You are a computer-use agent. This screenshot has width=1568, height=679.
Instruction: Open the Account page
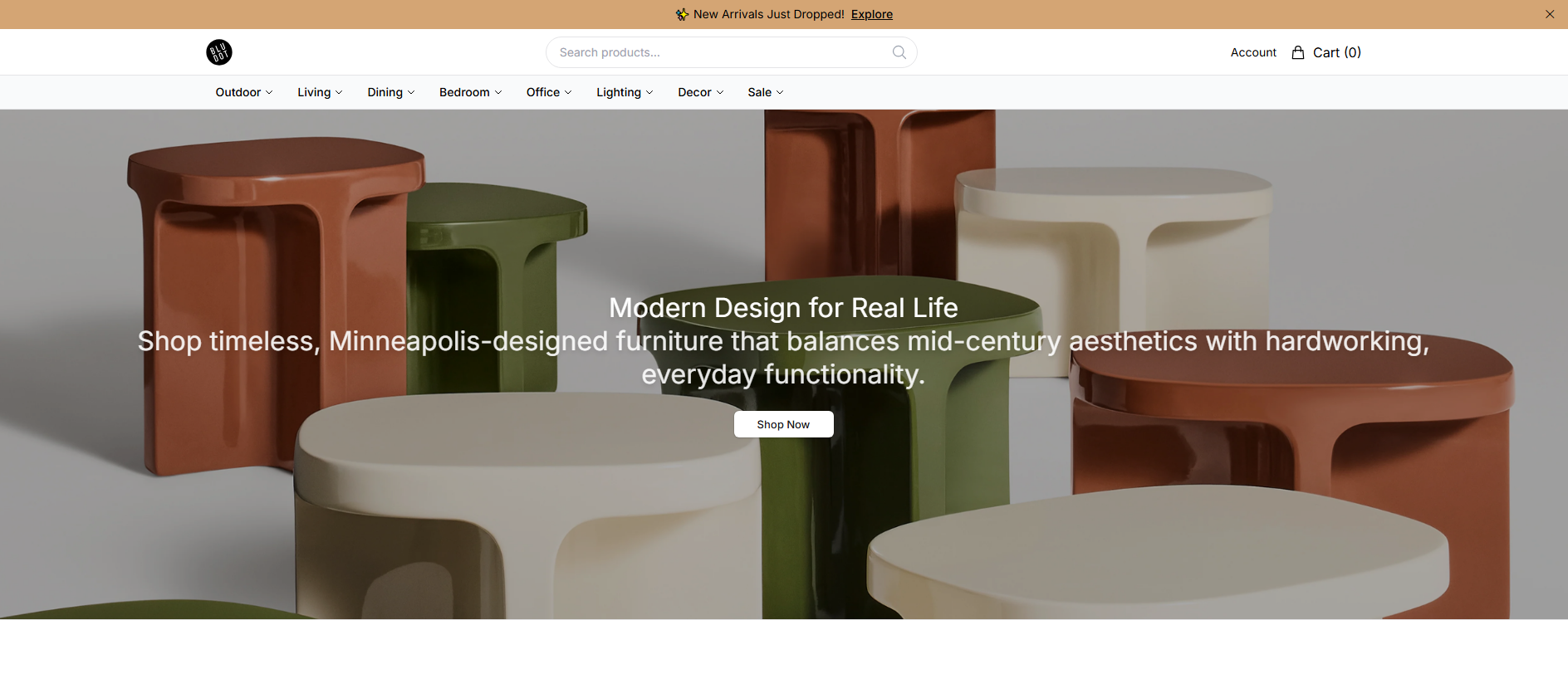1253,52
